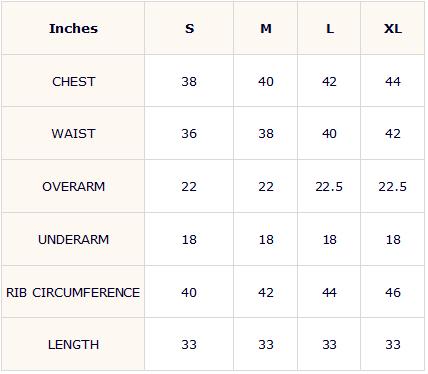Select rib circumference value 40 for S
Screen dimensions: 428x374
(x=189, y=293)
